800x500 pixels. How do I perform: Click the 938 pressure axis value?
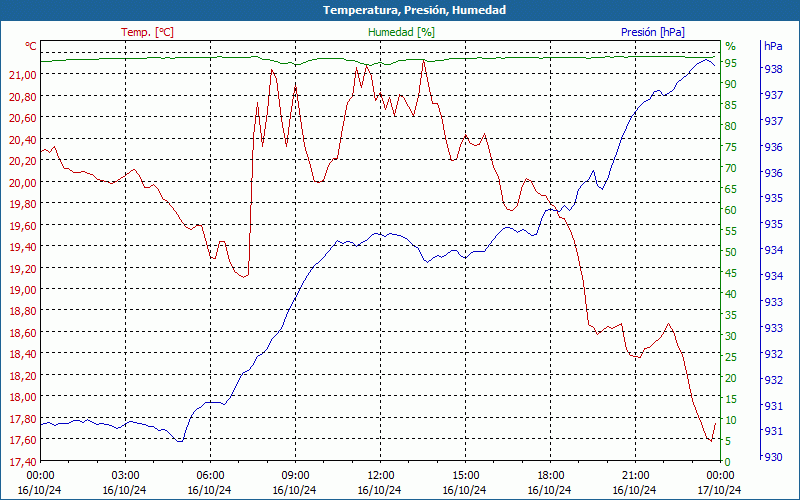pyautogui.click(x=773, y=69)
